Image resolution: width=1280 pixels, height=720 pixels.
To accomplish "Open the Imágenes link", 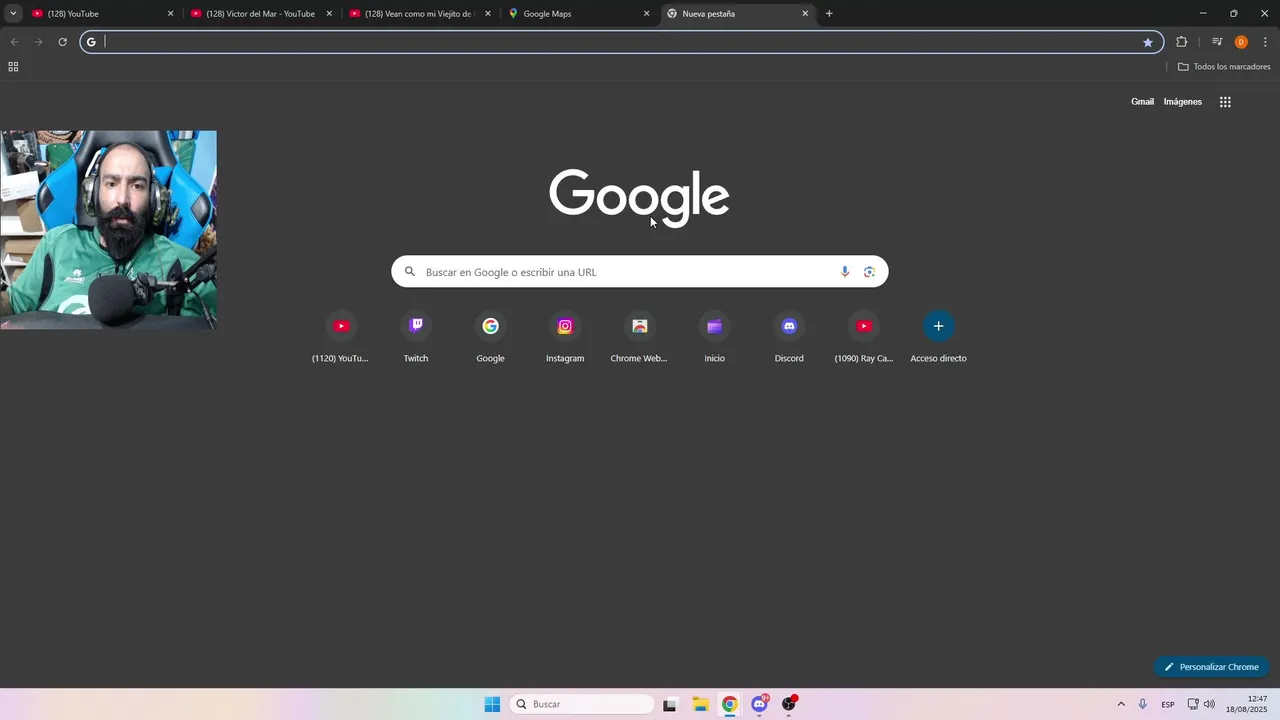I will point(1182,102).
